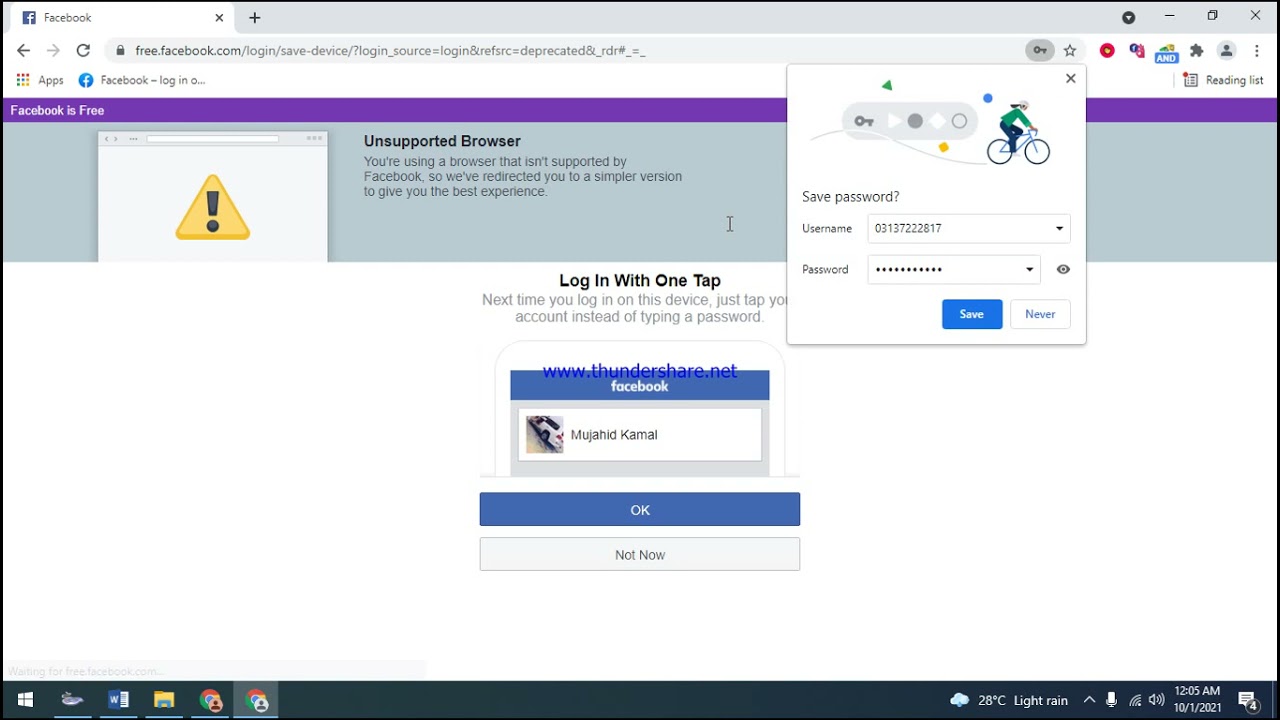Open the Extensions puzzle icon
The width and height of the screenshot is (1280, 720).
(1197, 51)
